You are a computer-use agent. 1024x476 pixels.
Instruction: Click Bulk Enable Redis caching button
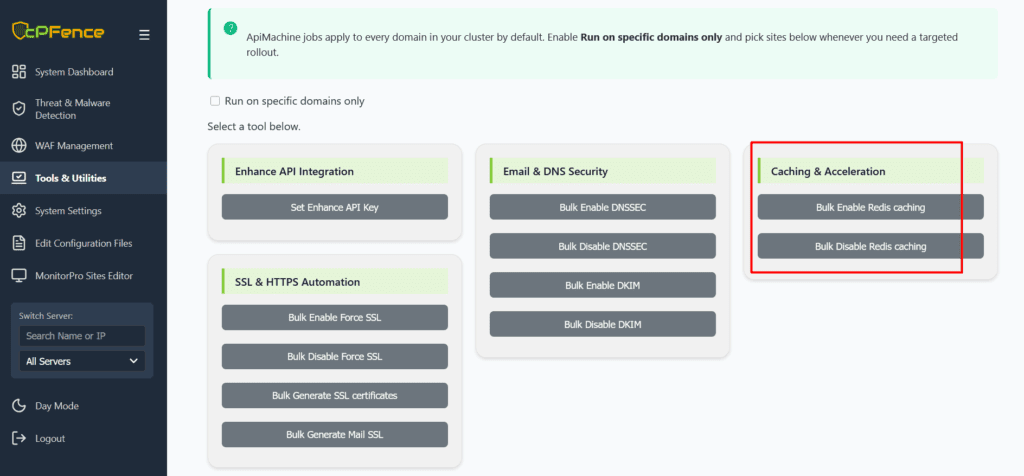(x=870, y=207)
